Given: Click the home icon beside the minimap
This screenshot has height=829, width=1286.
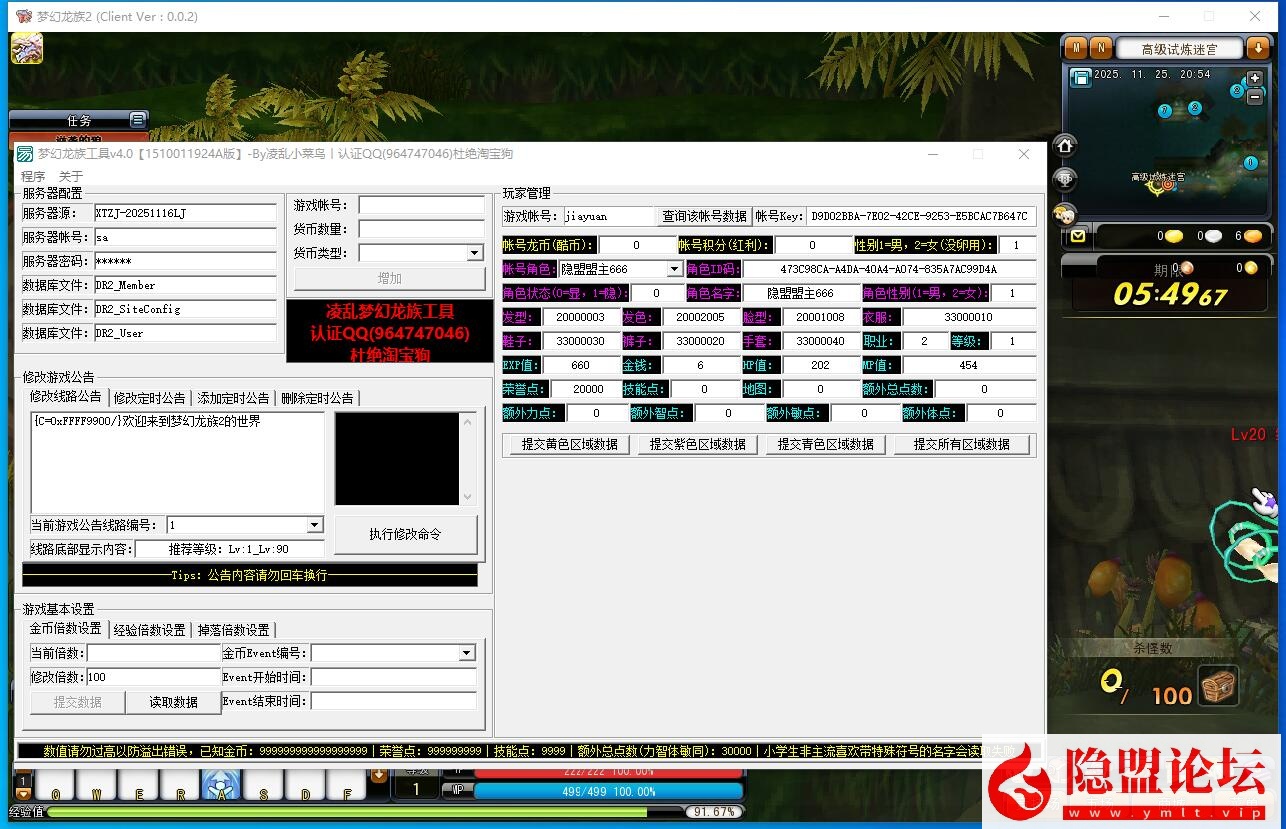Looking at the screenshot, I should 1065,146.
